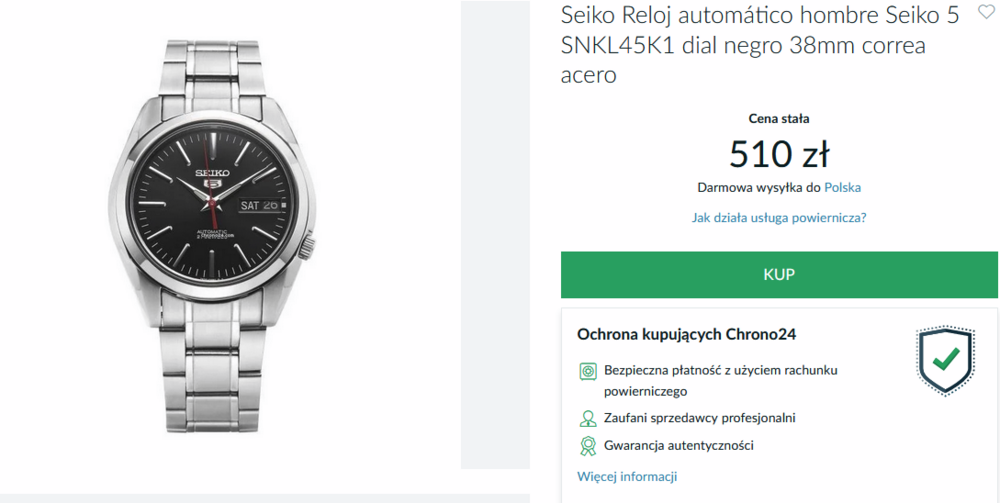Click the 510 zł price

779,154
